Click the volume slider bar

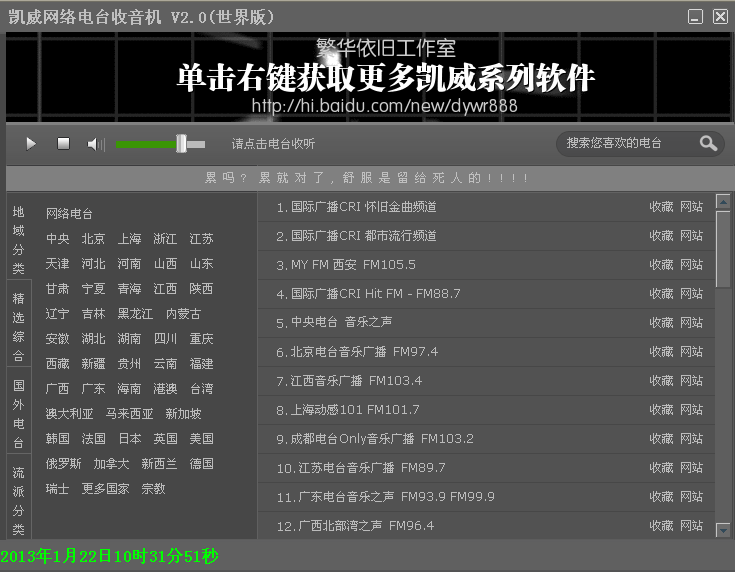tap(160, 144)
